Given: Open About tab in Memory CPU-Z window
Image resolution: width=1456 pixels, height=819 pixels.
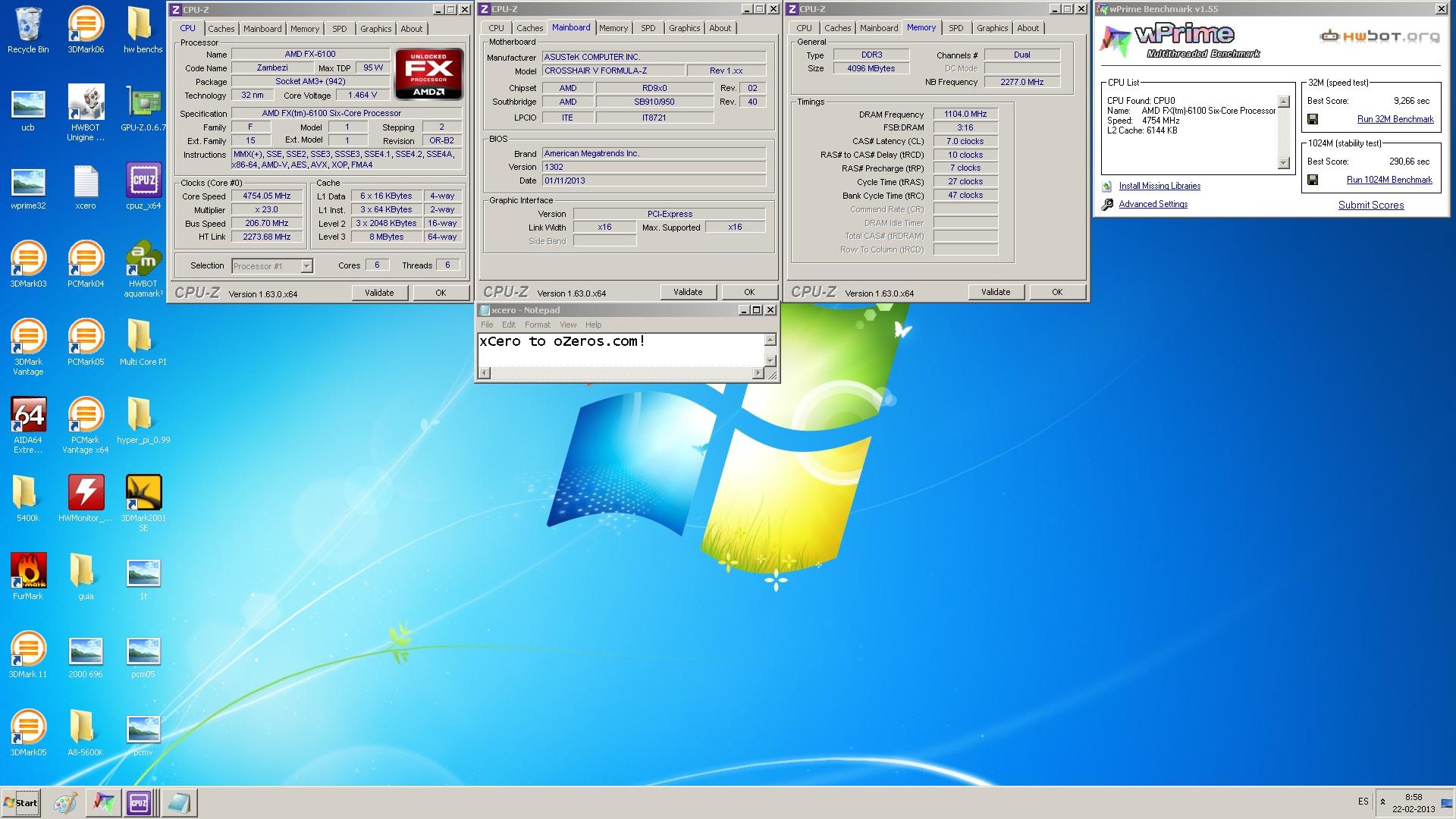Looking at the screenshot, I should point(1028,28).
